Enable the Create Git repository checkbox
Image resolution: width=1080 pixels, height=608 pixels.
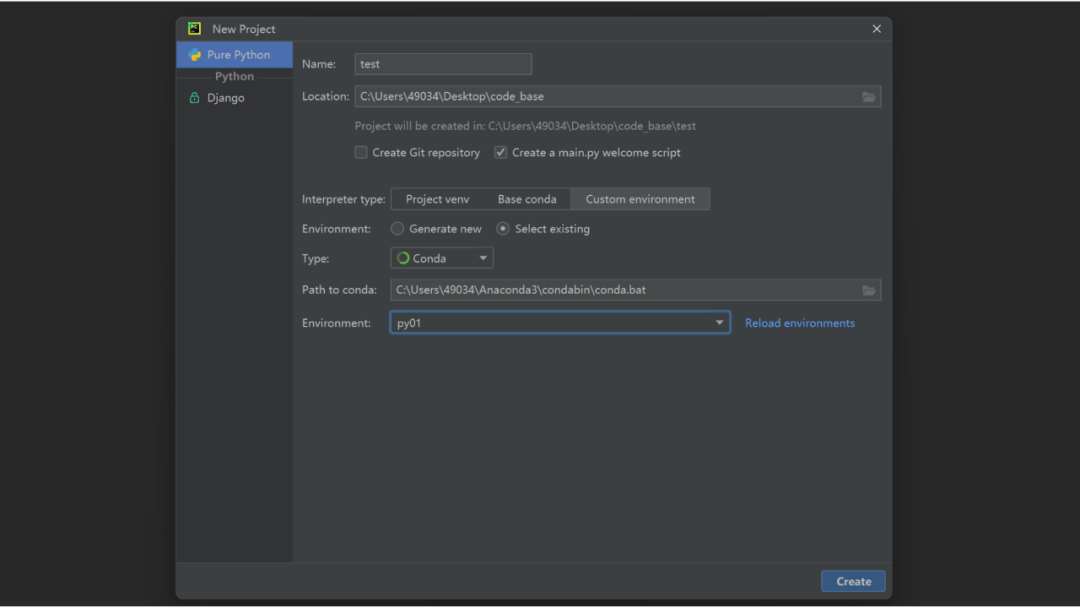click(360, 152)
